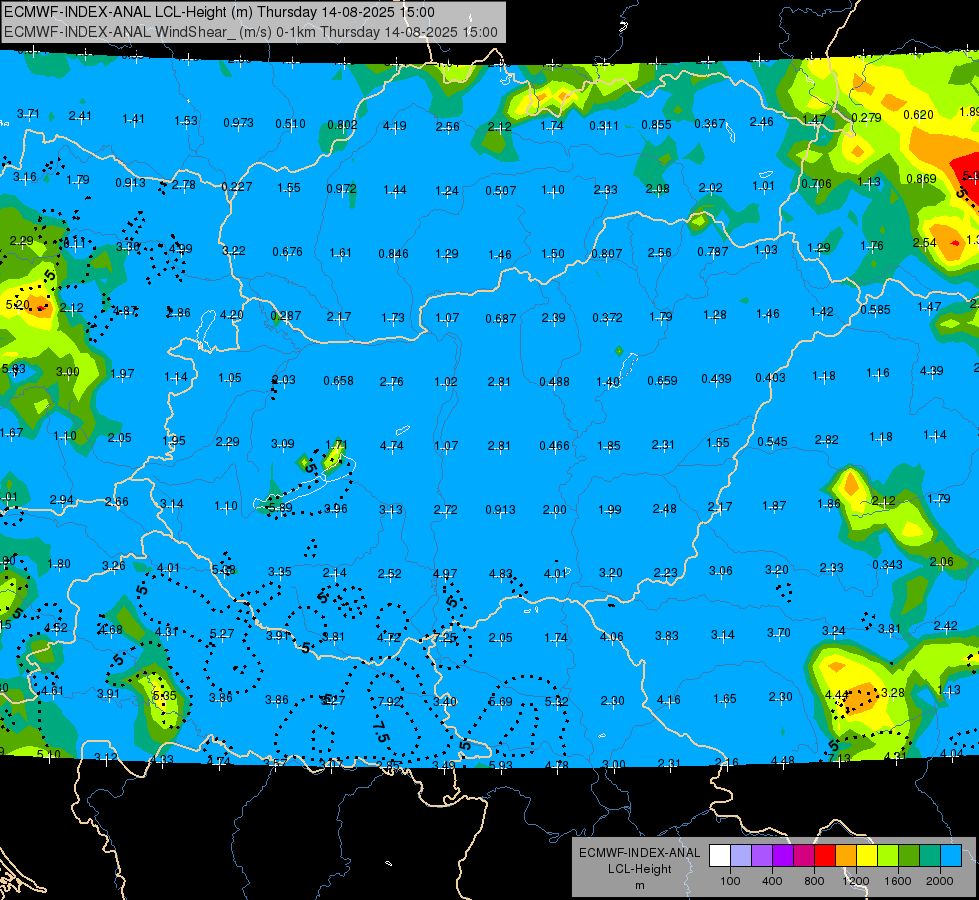Click the legend tick value 400
The height and width of the screenshot is (900, 979).
point(772,881)
